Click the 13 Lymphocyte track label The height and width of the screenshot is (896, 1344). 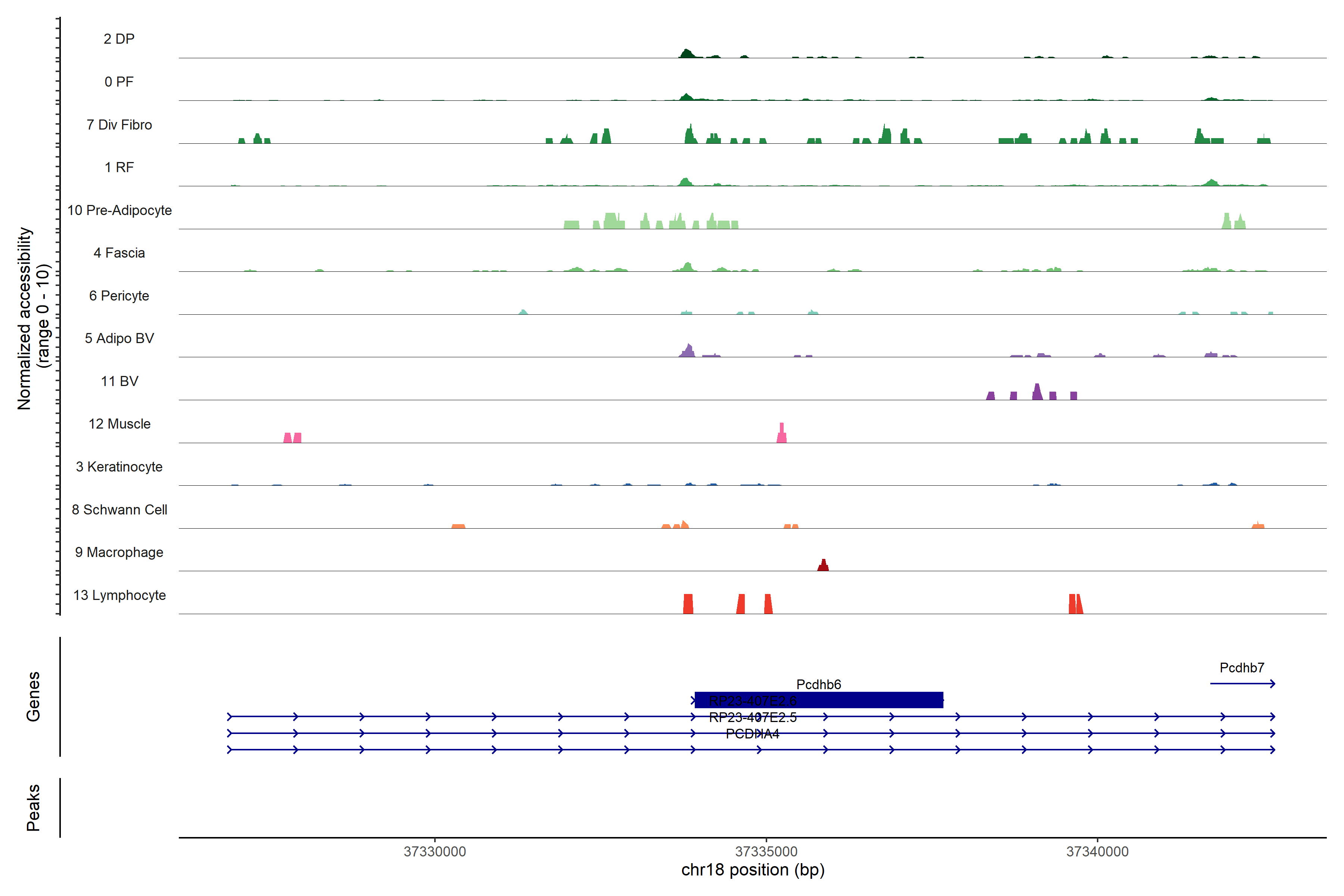119,595
